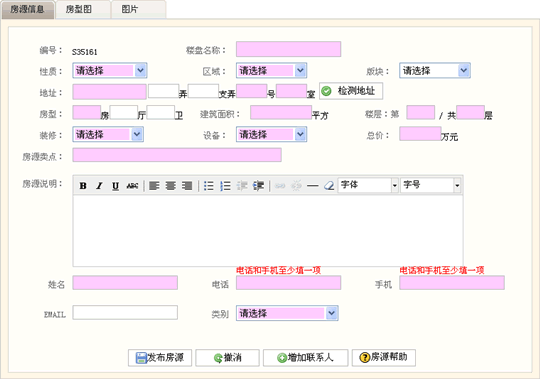Open the 性质 dropdown
This screenshot has height=379, width=540.
point(110,71)
